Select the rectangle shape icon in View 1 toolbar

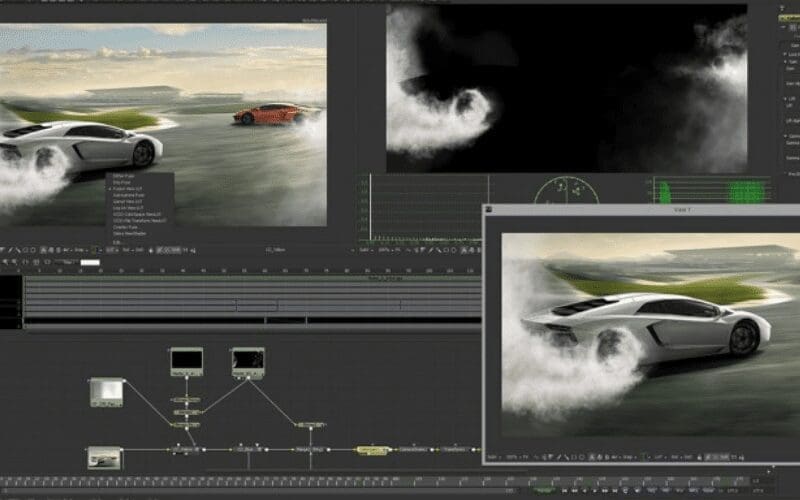tap(573, 457)
